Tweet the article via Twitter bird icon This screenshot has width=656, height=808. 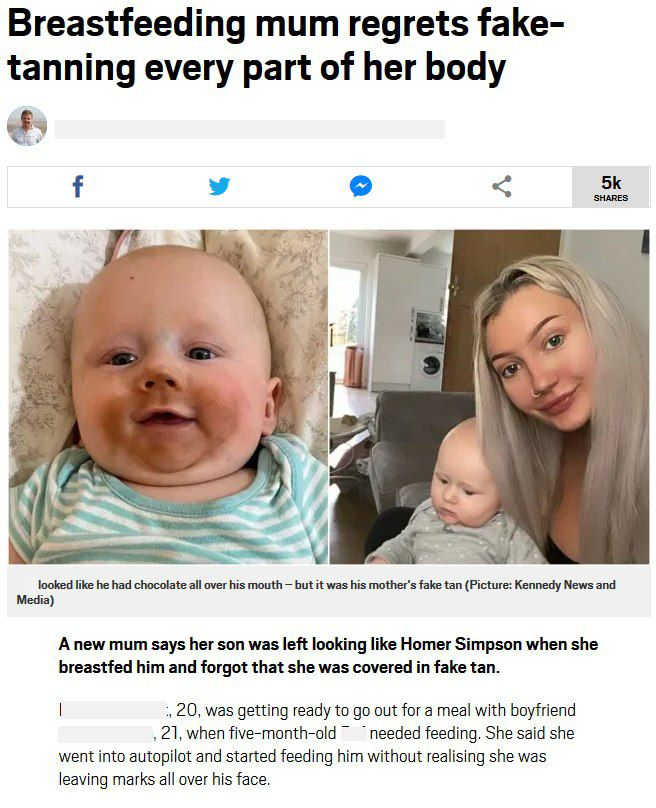(220, 187)
